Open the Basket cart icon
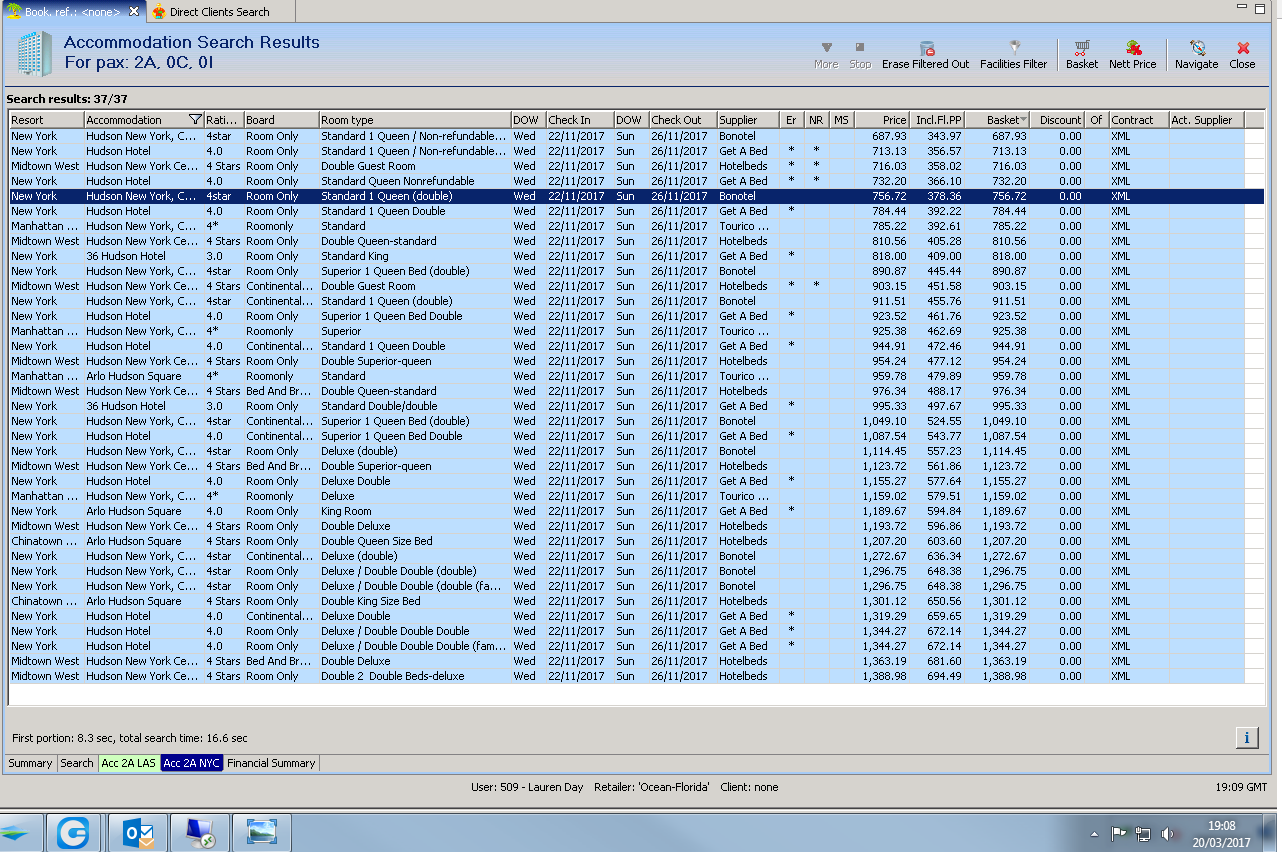Screen dimensions: 1282x852 tap(1082, 48)
